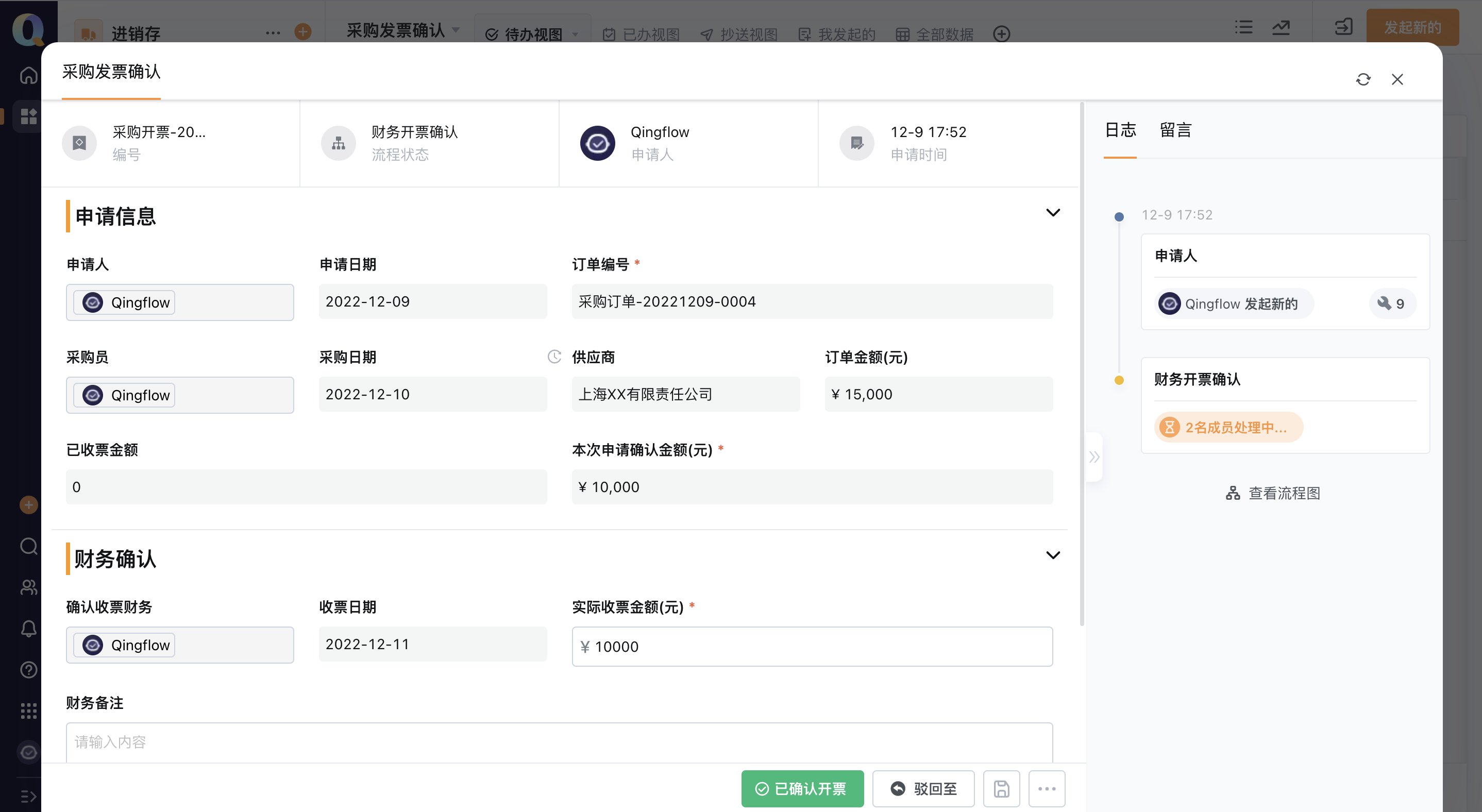Open help question mark icon in sidebar
1482x812 pixels.
(29, 670)
